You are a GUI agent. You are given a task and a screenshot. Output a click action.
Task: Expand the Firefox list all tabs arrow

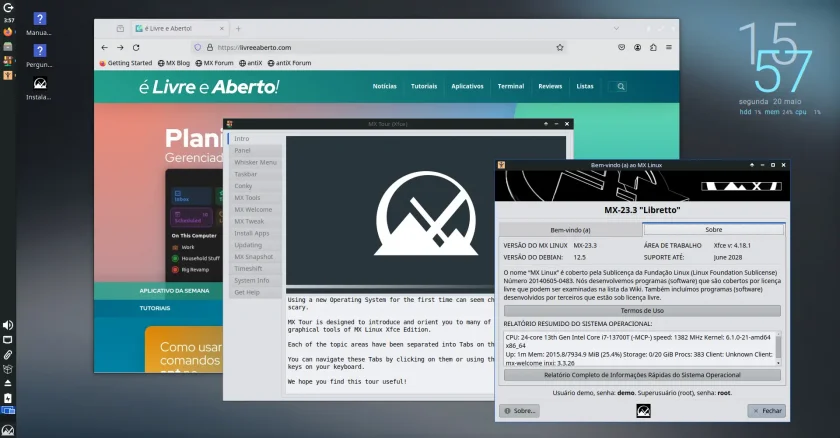616,28
